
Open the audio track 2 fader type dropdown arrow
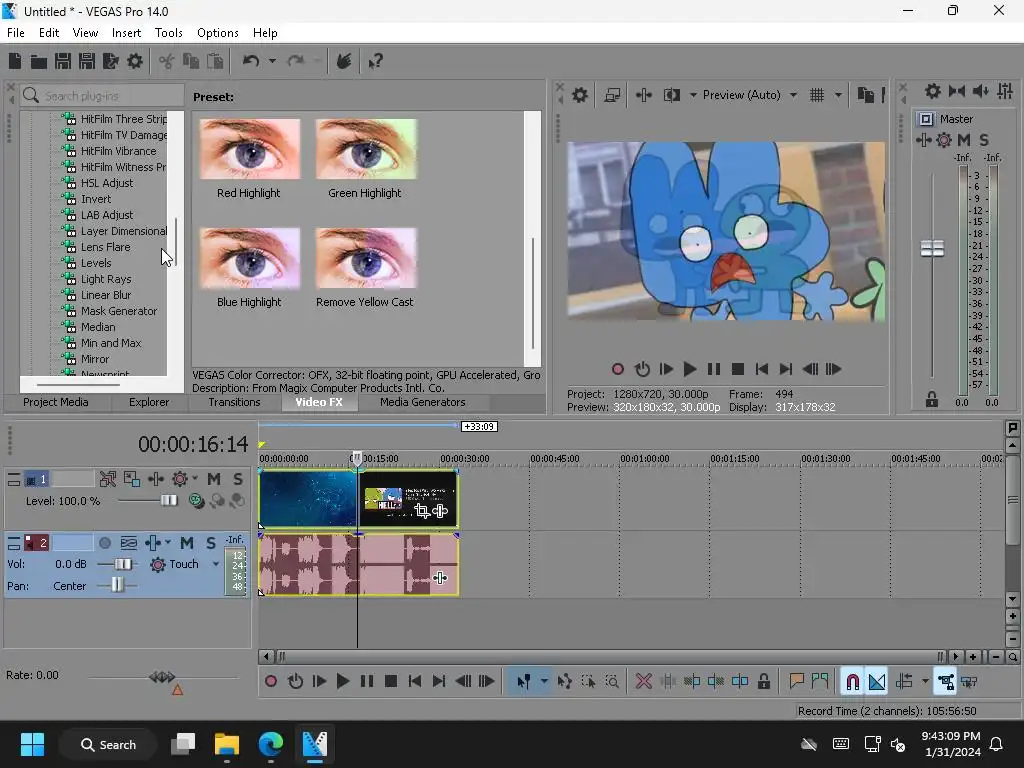[168, 543]
